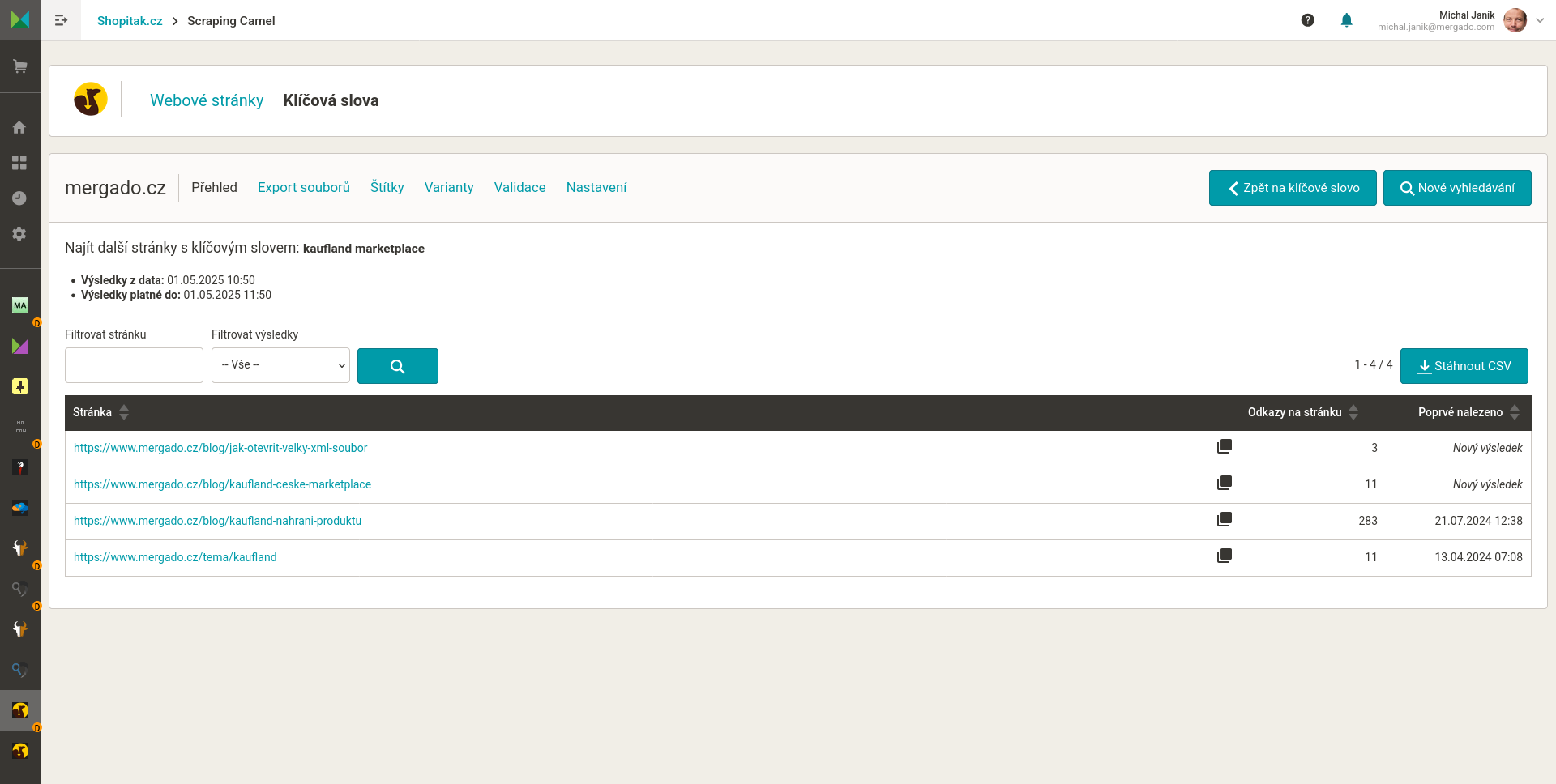Open the dashboard grid icon in sidebar
The height and width of the screenshot is (784, 1556).
tap(19, 163)
